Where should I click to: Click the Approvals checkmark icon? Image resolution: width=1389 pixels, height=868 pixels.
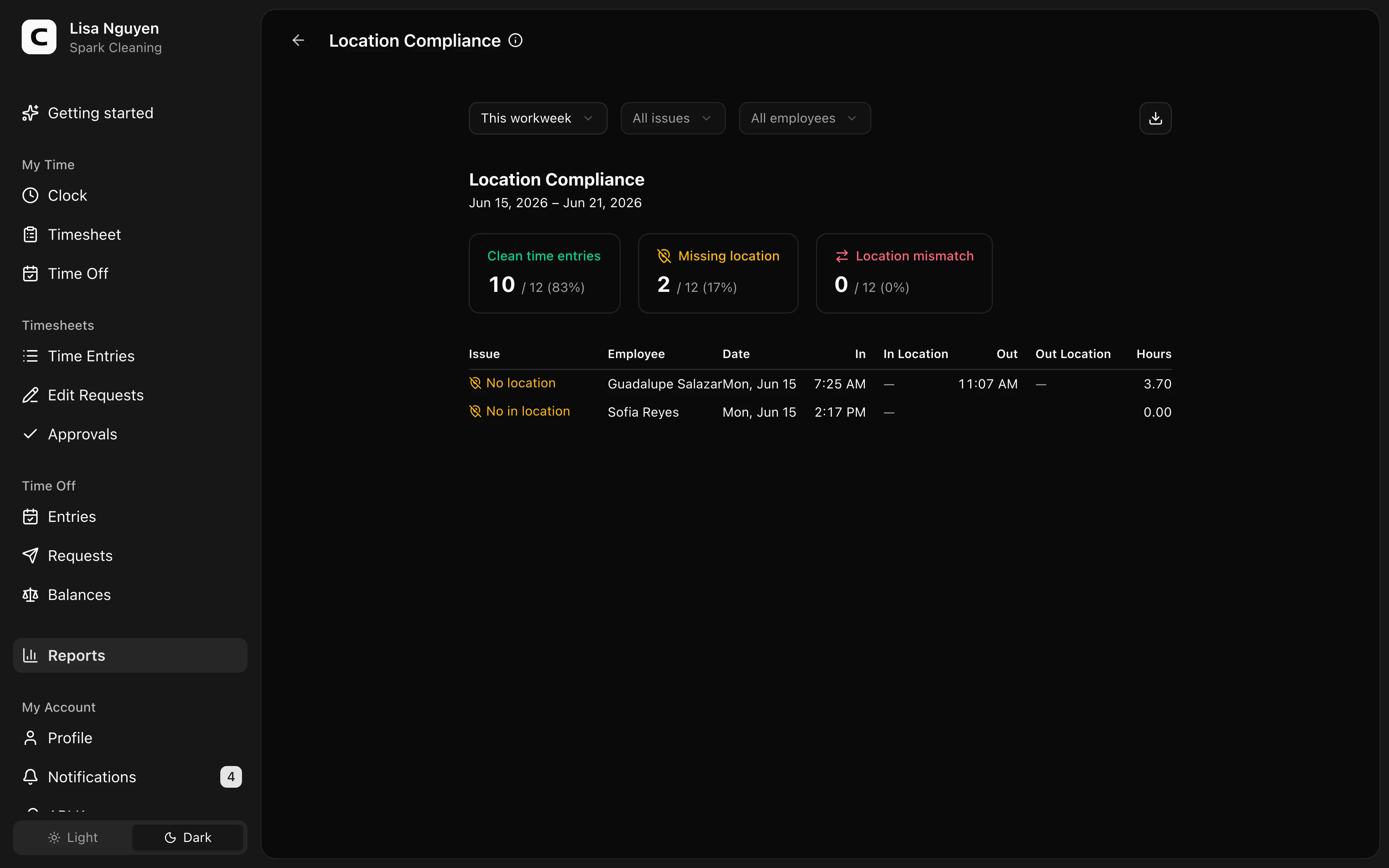tap(30, 434)
